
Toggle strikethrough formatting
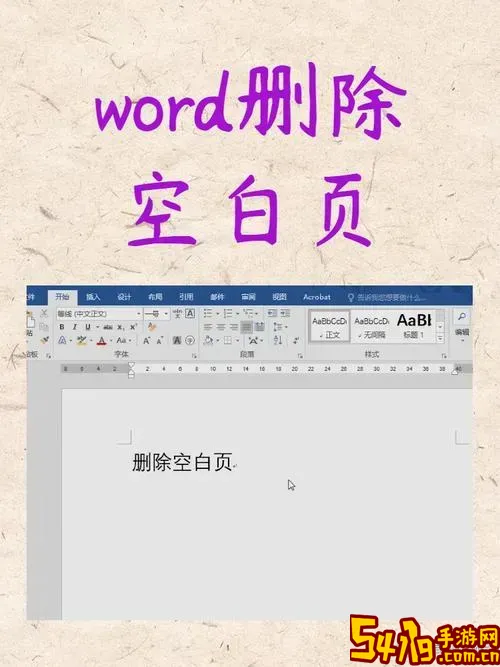(108, 327)
